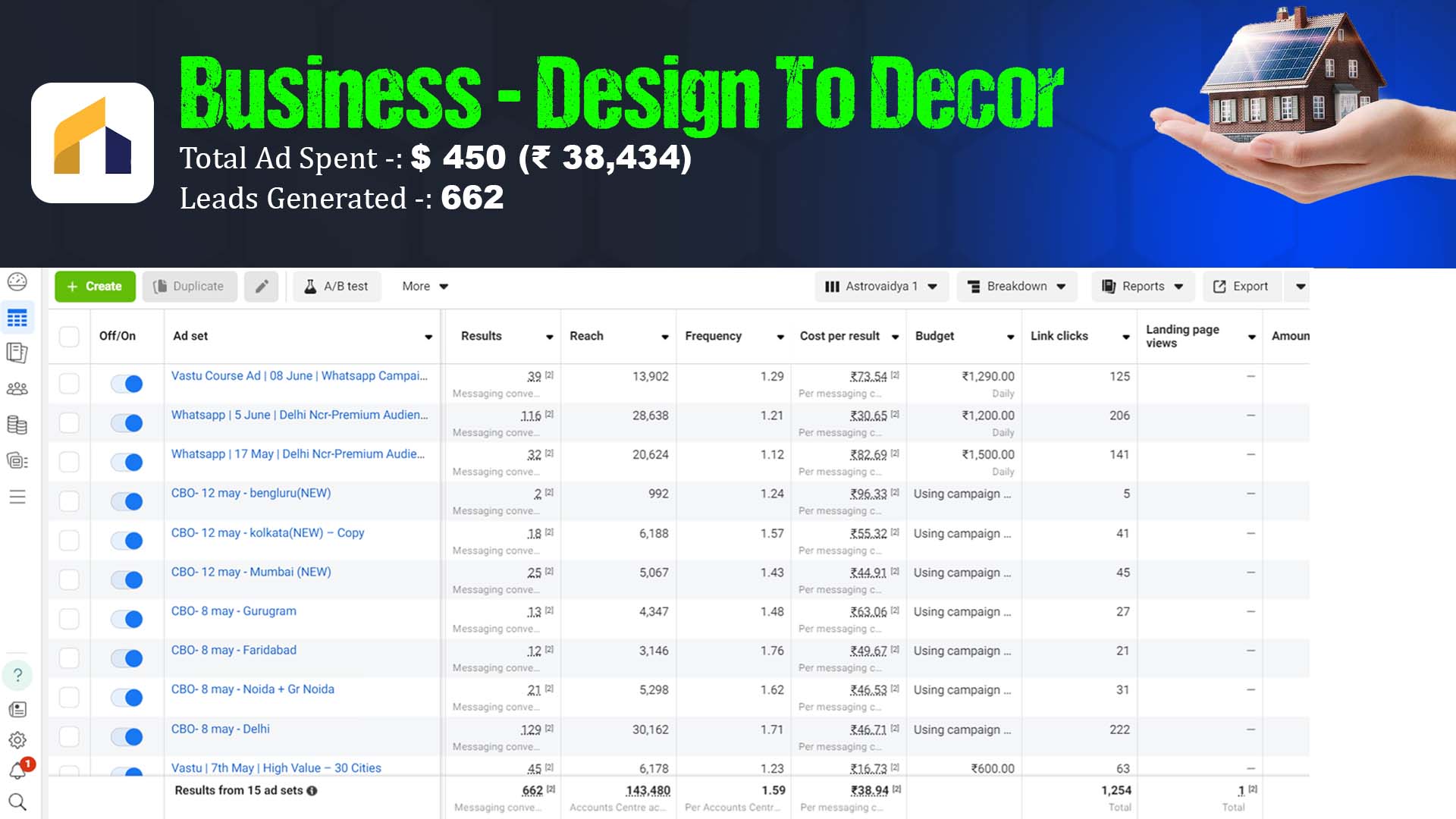Open the Search magnifier icon
Image resolution: width=1456 pixels, height=819 pixels.
tap(17, 802)
